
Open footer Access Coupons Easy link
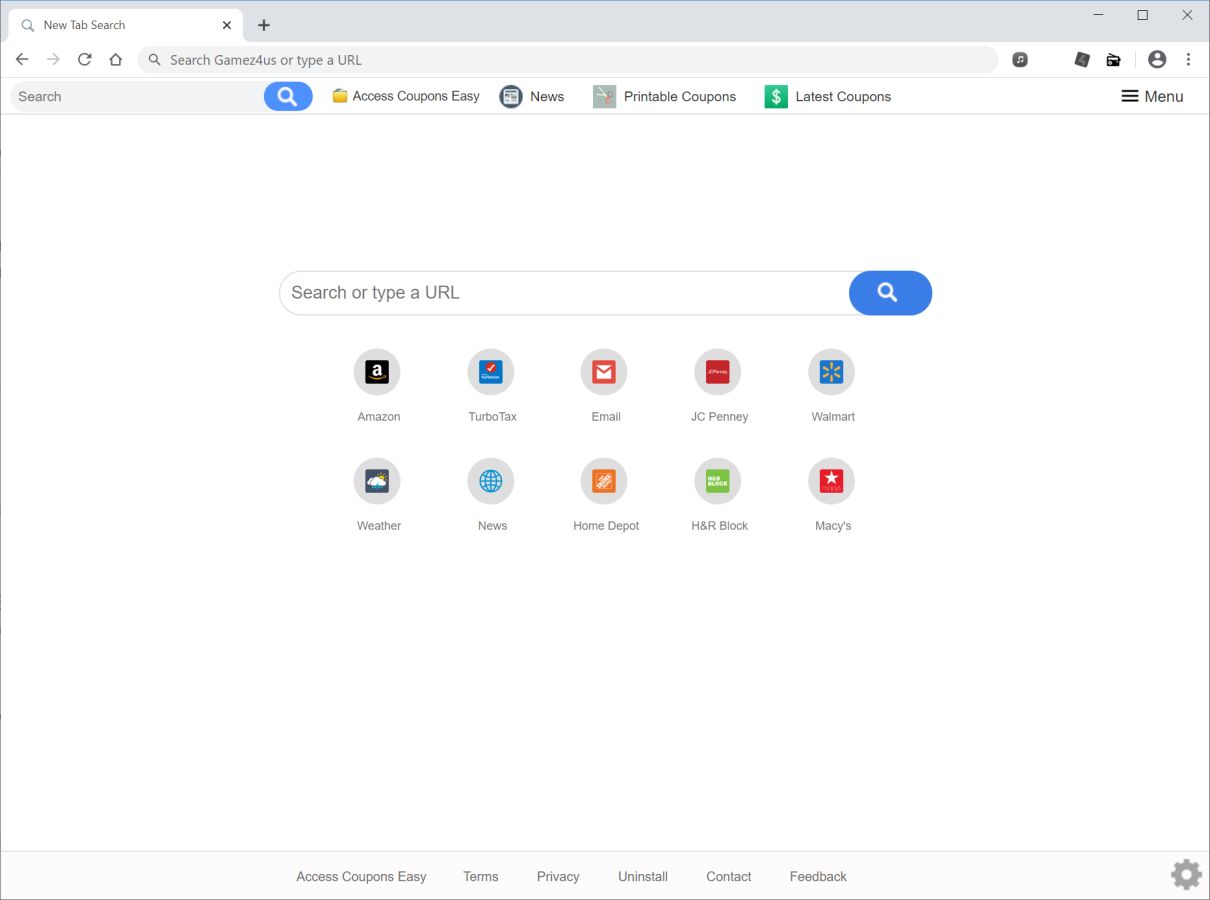[x=361, y=876]
